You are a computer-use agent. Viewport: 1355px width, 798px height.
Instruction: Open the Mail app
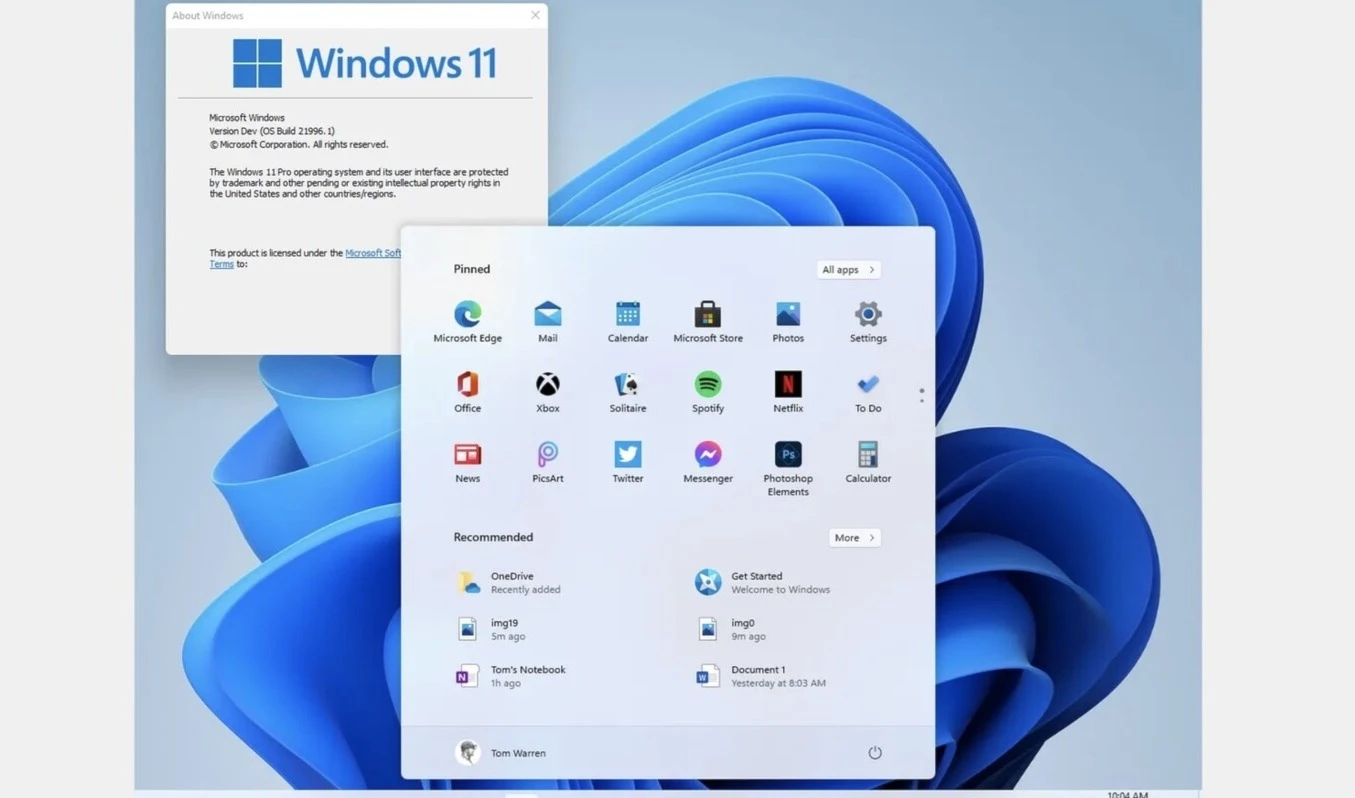pos(547,313)
